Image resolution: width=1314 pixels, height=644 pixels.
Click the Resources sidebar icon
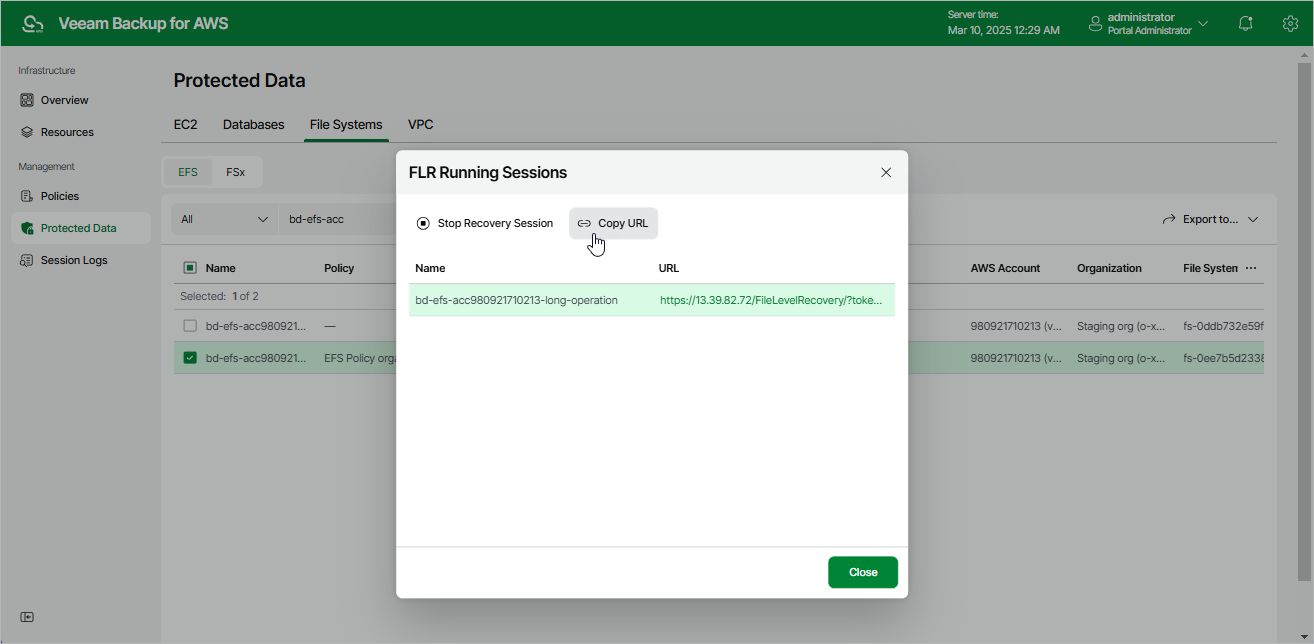(27, 132)
